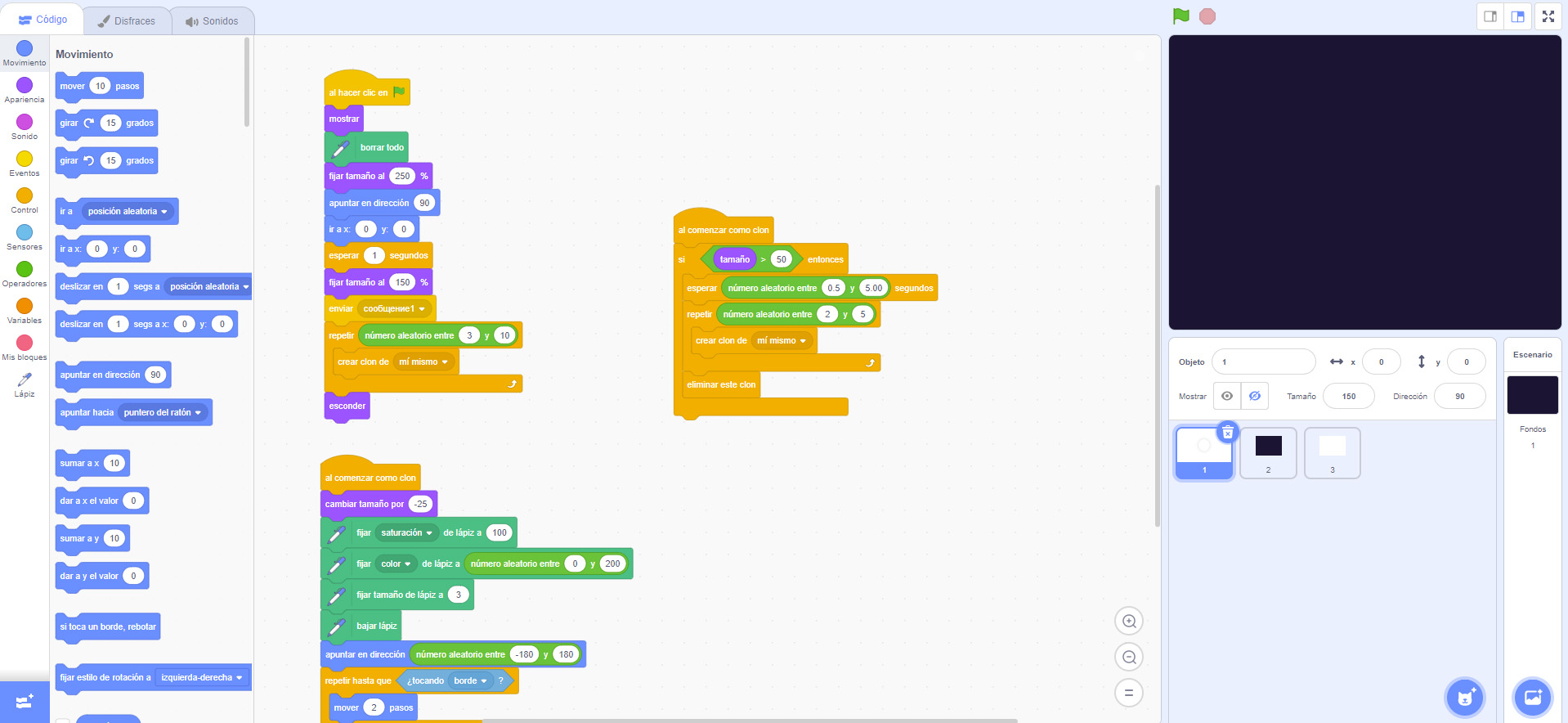This screenshot has height=723, width=1568.
Task: Open the Sonidos tab
Action: tap(213, 21)
